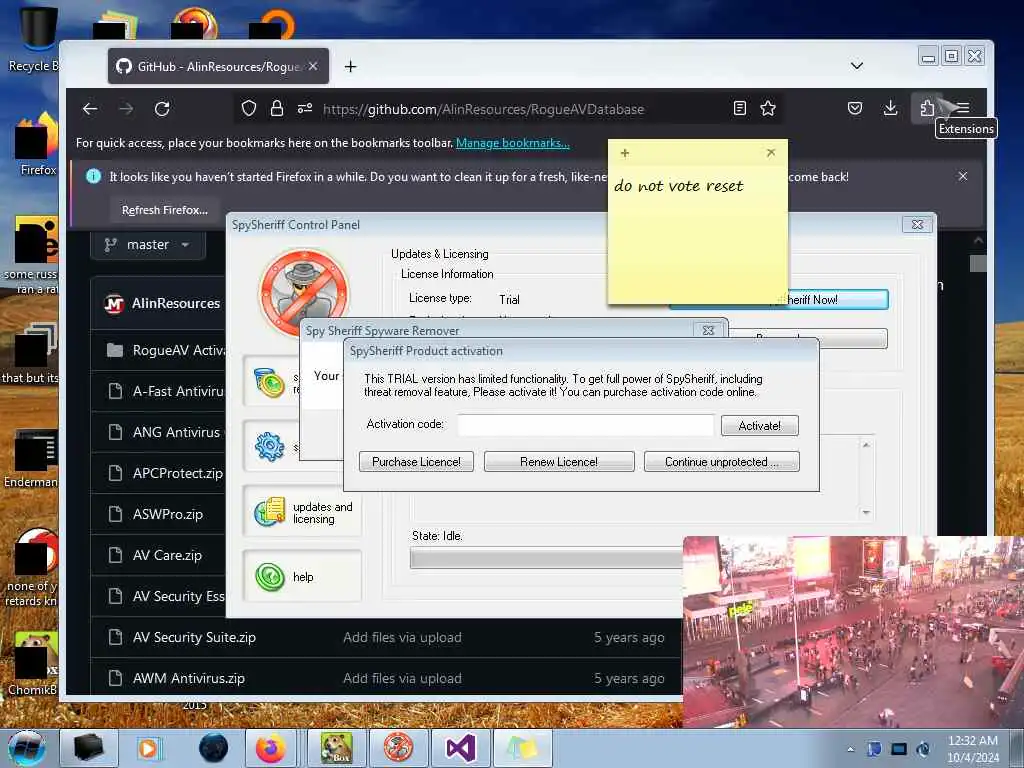The width and height of the screenshot is (1024, 768).
Task: Open Firefox from the taskbar
Action: [270, 748]
